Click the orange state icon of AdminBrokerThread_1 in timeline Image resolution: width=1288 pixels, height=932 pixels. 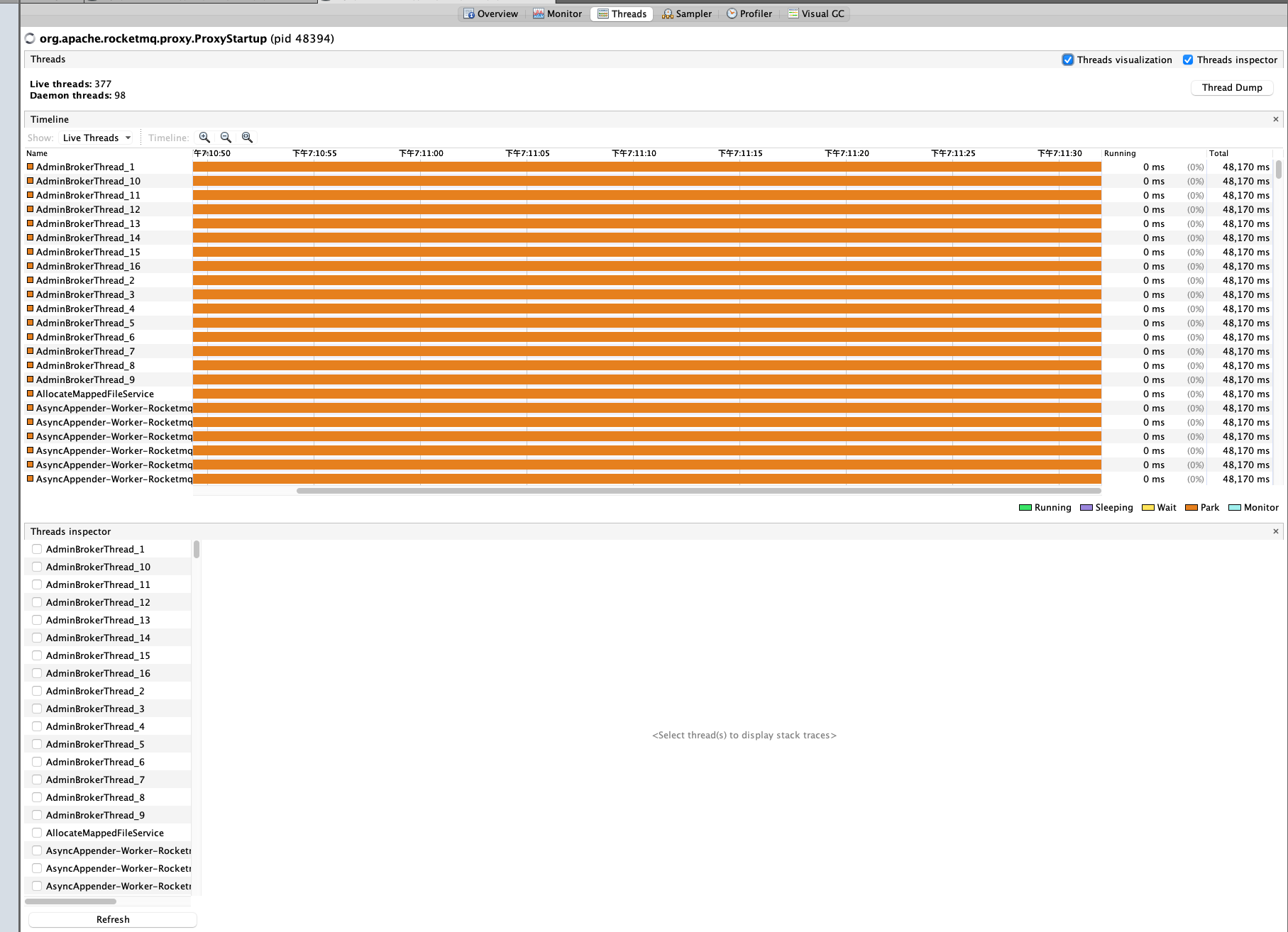click(31, 167)
